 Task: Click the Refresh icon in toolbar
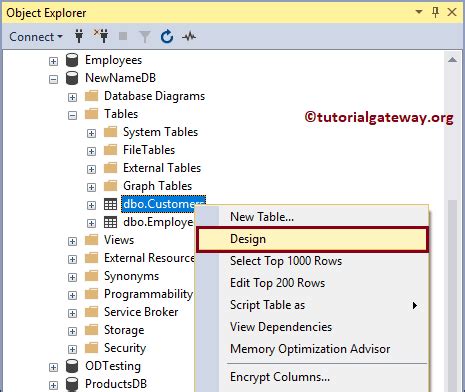pos(167,36)
